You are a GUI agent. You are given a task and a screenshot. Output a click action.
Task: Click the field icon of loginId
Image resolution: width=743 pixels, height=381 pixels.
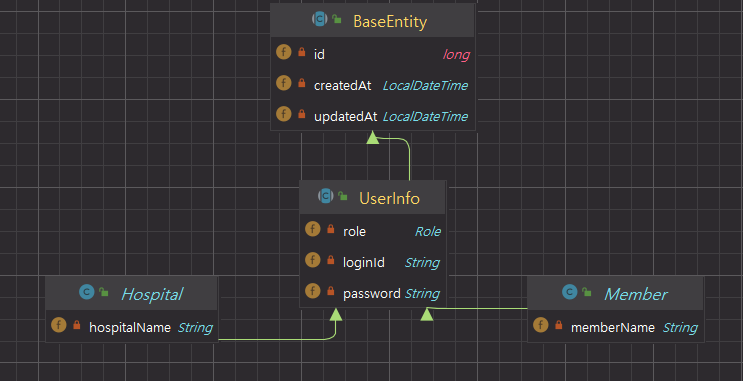(313, 260)
